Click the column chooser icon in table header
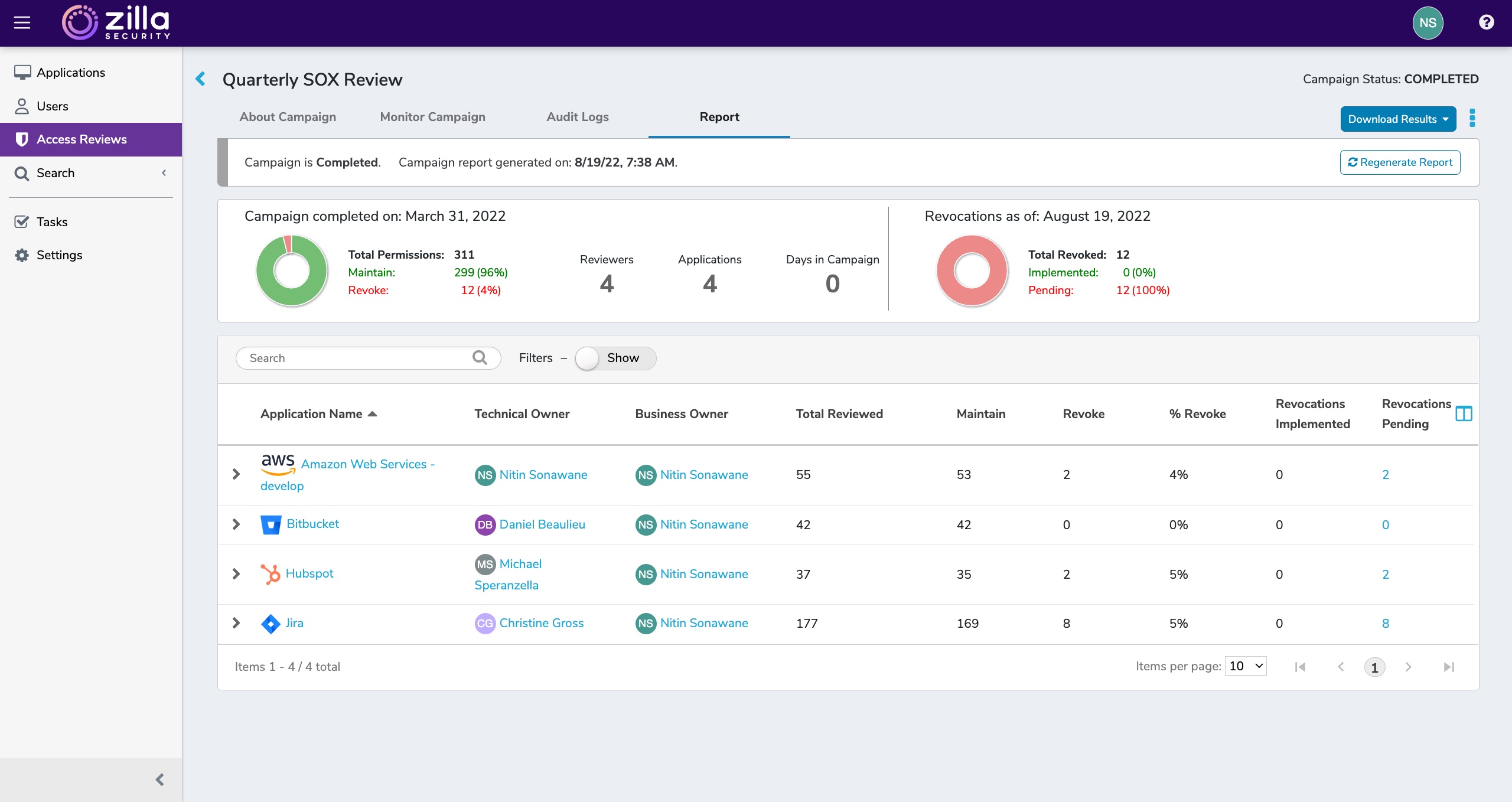This screenshot has height=802, width=1512. [x=1464, y=414]
